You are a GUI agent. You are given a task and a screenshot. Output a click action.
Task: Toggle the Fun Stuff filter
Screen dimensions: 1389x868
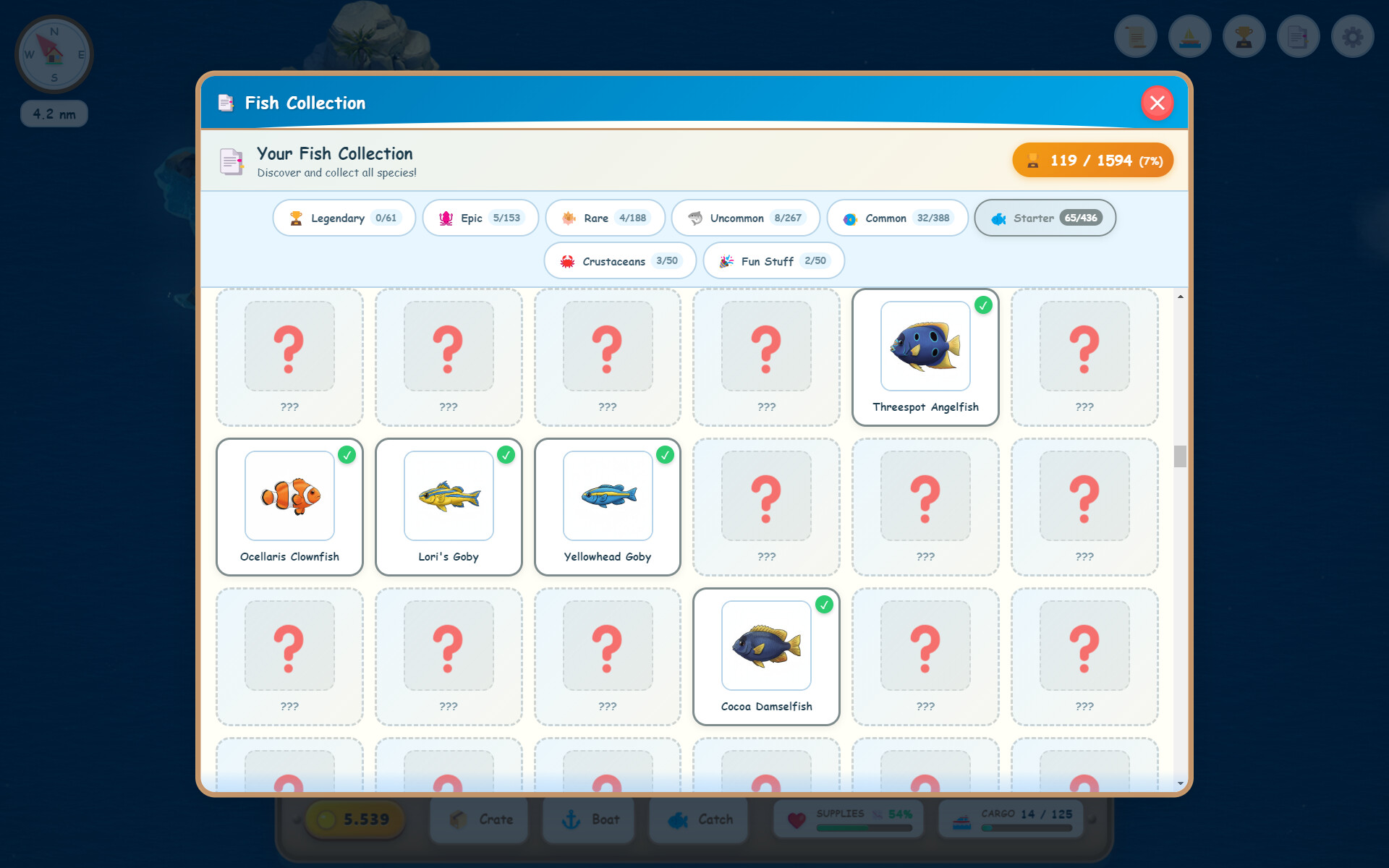773,260
